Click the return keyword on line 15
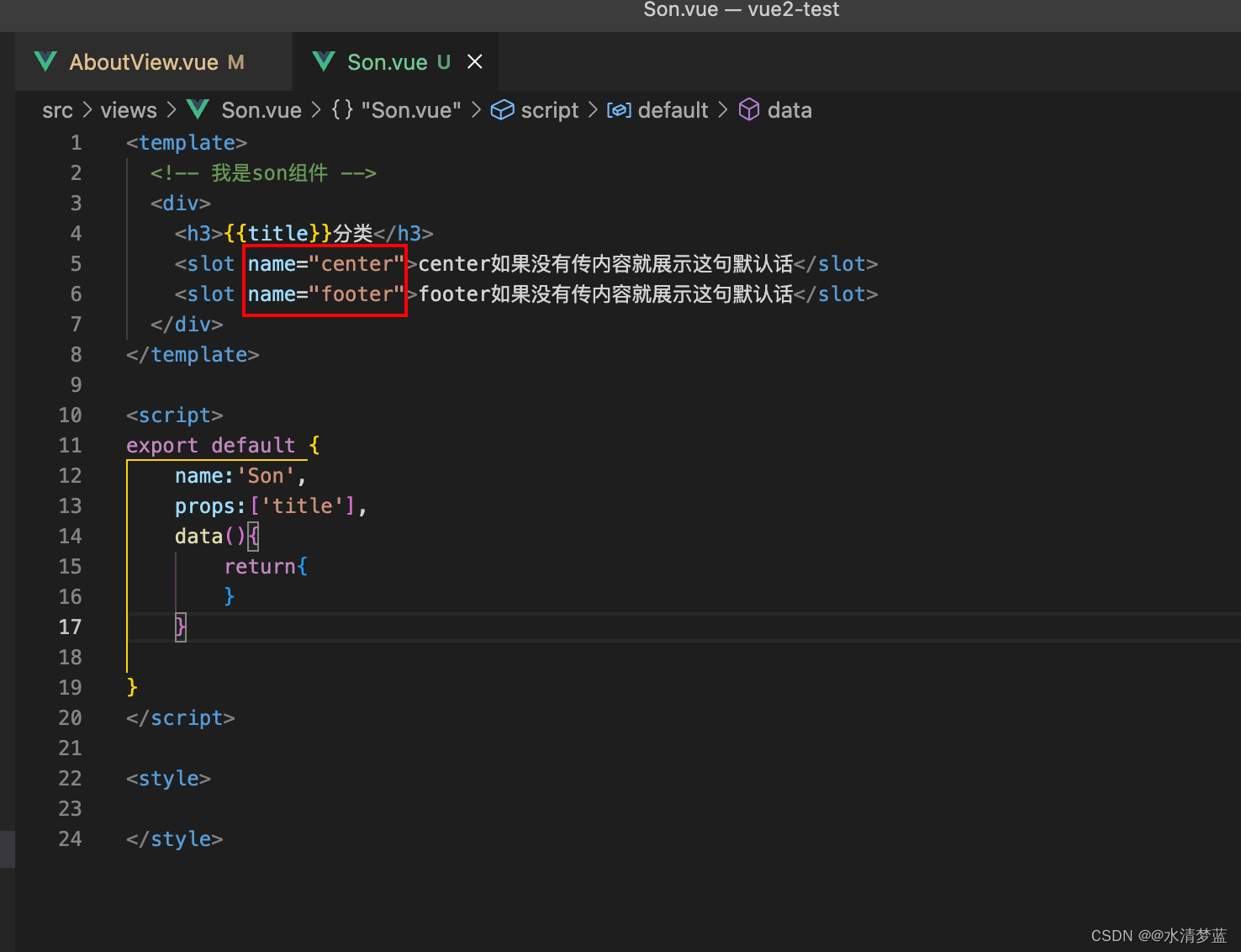Viewport: 1241px width, 952px height. pos(260,567)
